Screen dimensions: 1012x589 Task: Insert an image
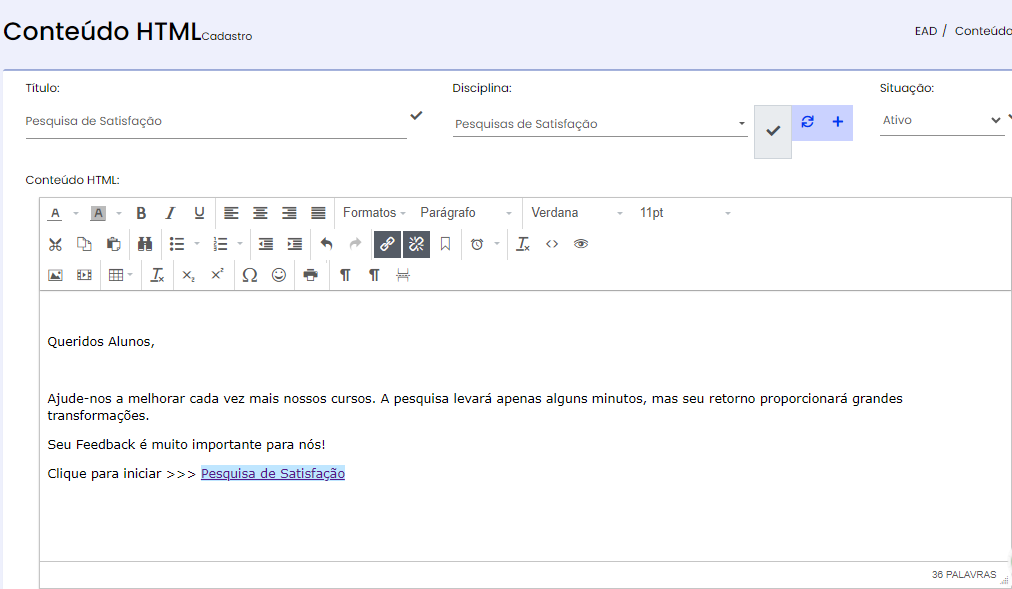coord(56,275)
